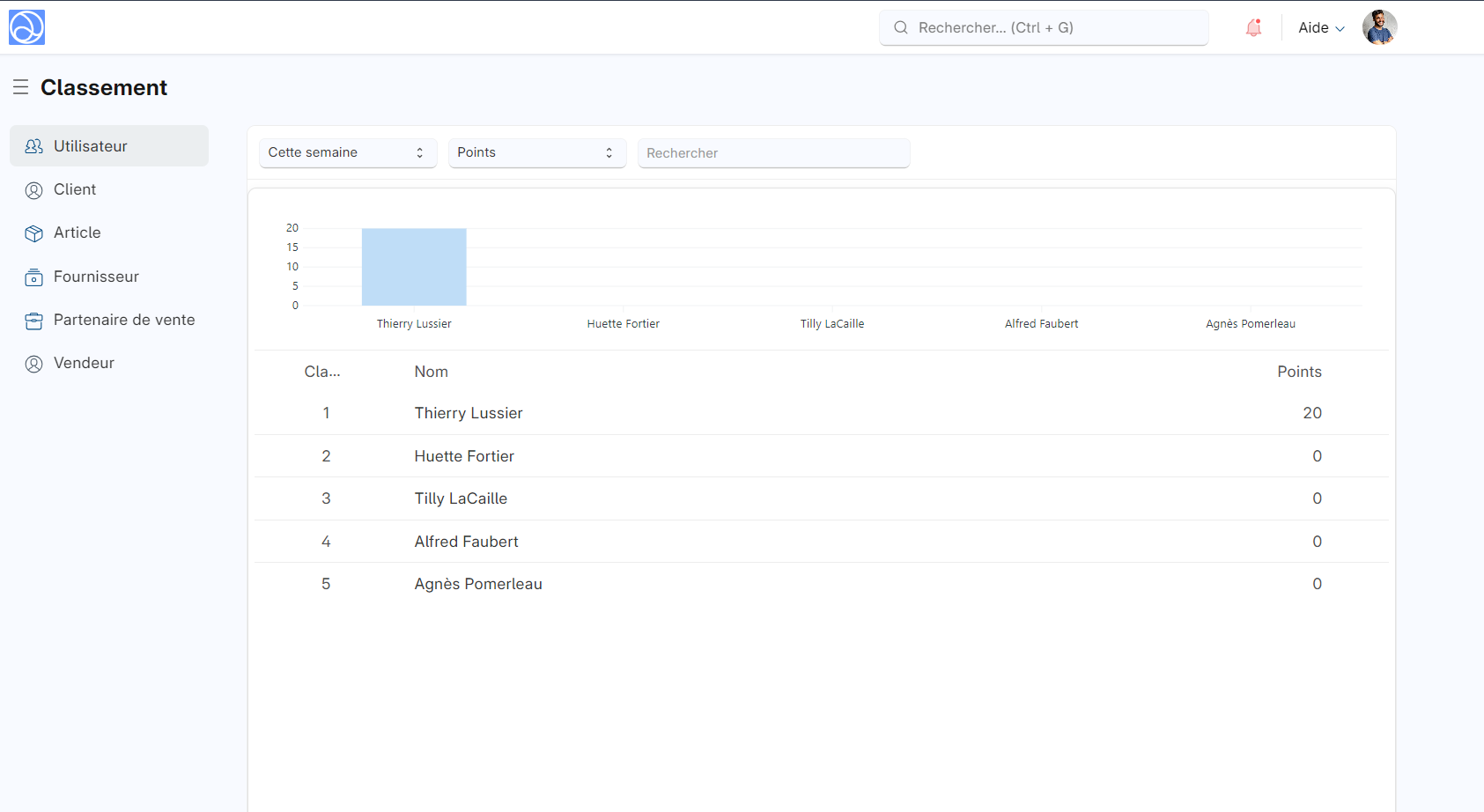Expand the Aide help dropdown

1321,28
